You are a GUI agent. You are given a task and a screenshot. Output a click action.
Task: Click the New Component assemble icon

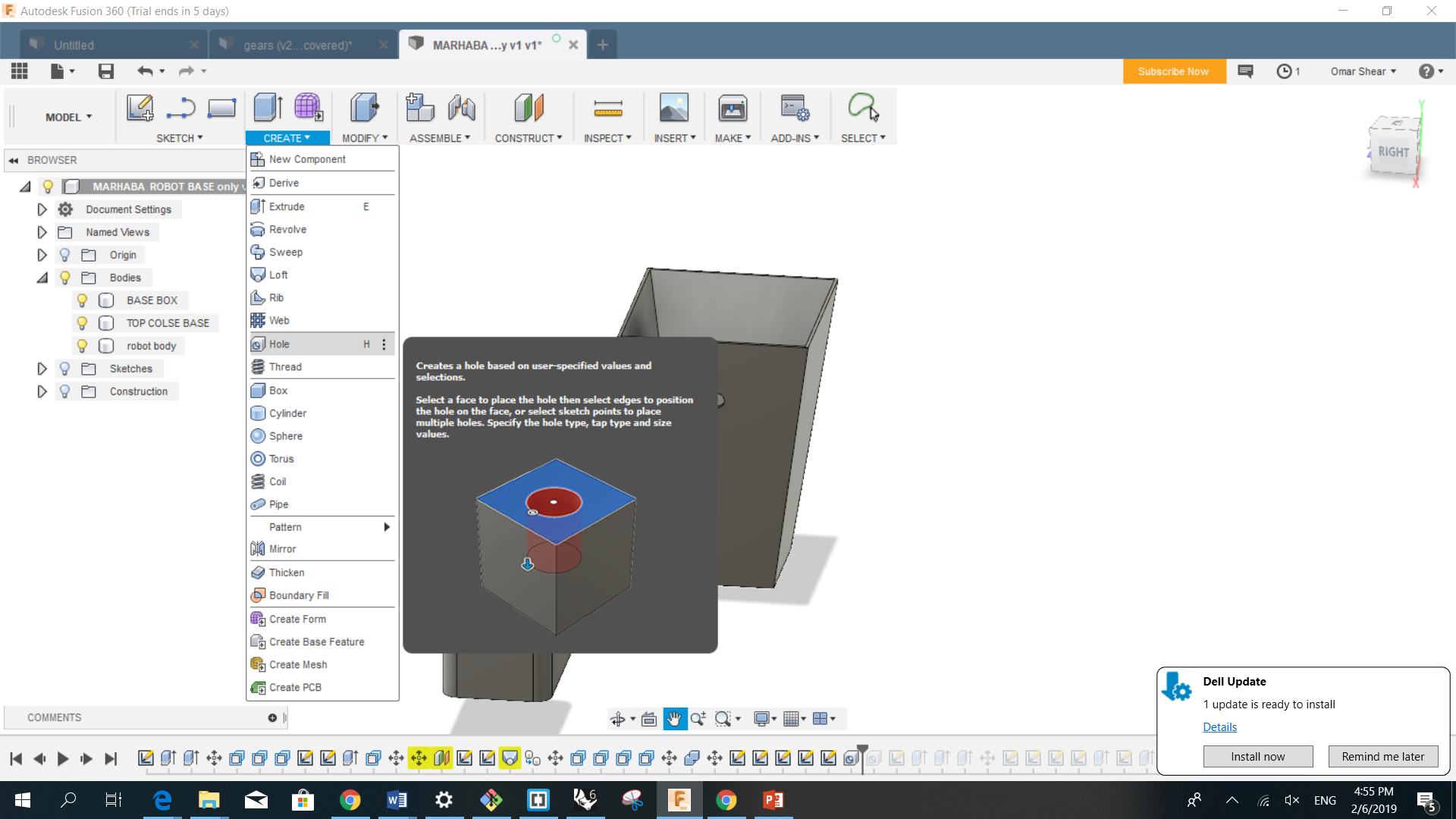point(419,108)
